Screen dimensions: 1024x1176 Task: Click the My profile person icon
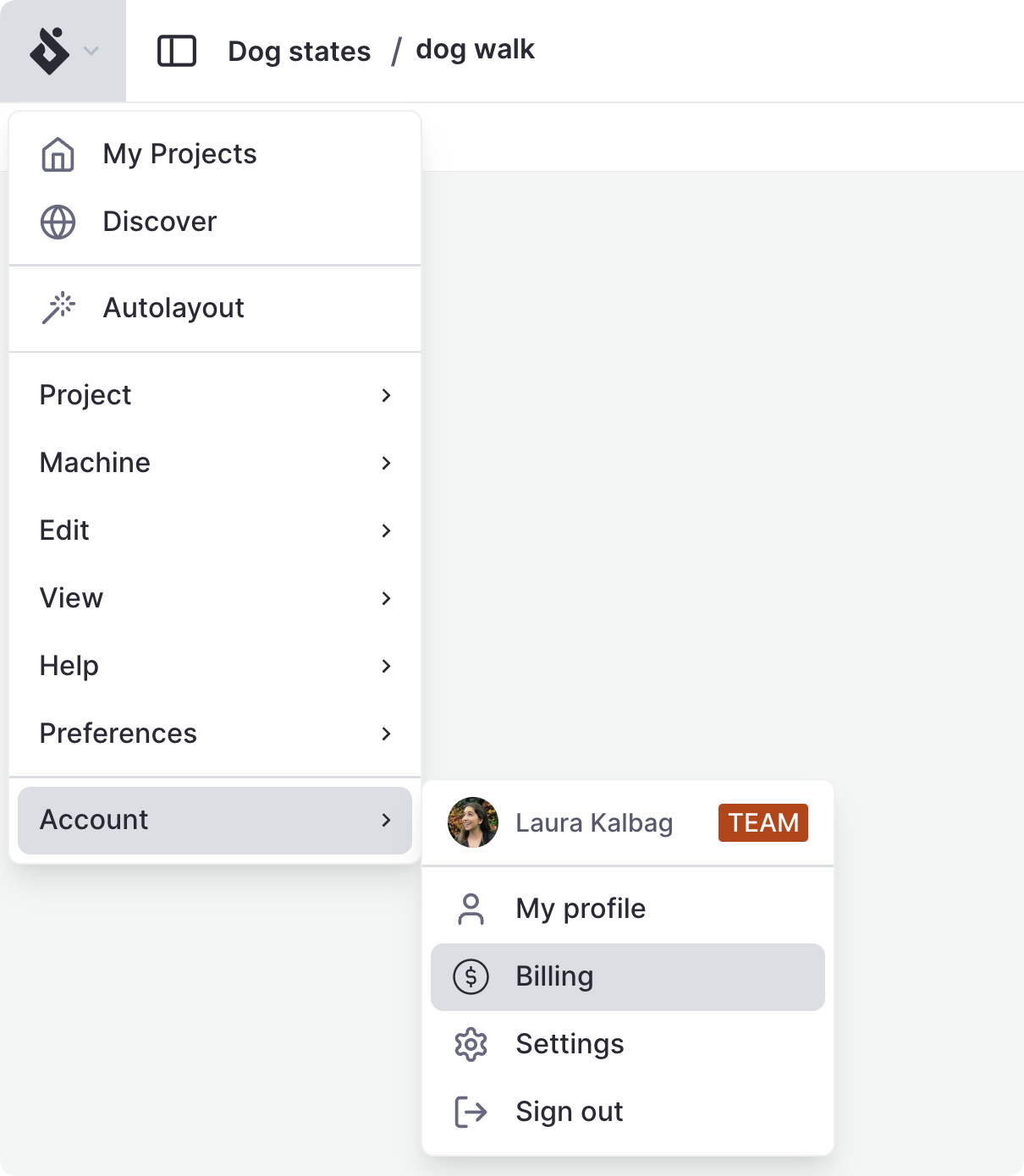point(471,909)
